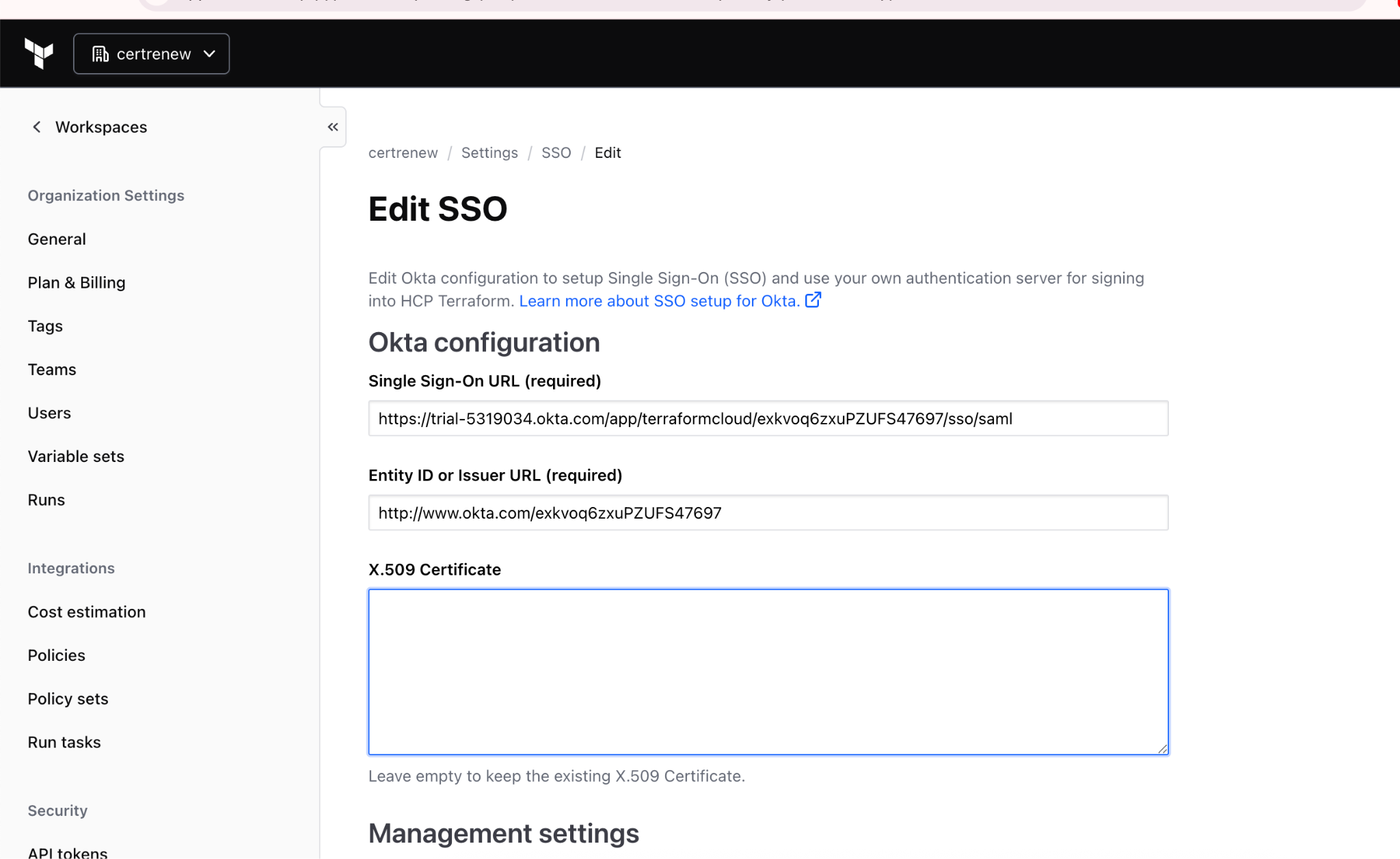The height and width of the screenshot is (859, 1400).
Task: Click the SSO breadcrumb link
Action: pyautogui.click(x=556, y=152)
